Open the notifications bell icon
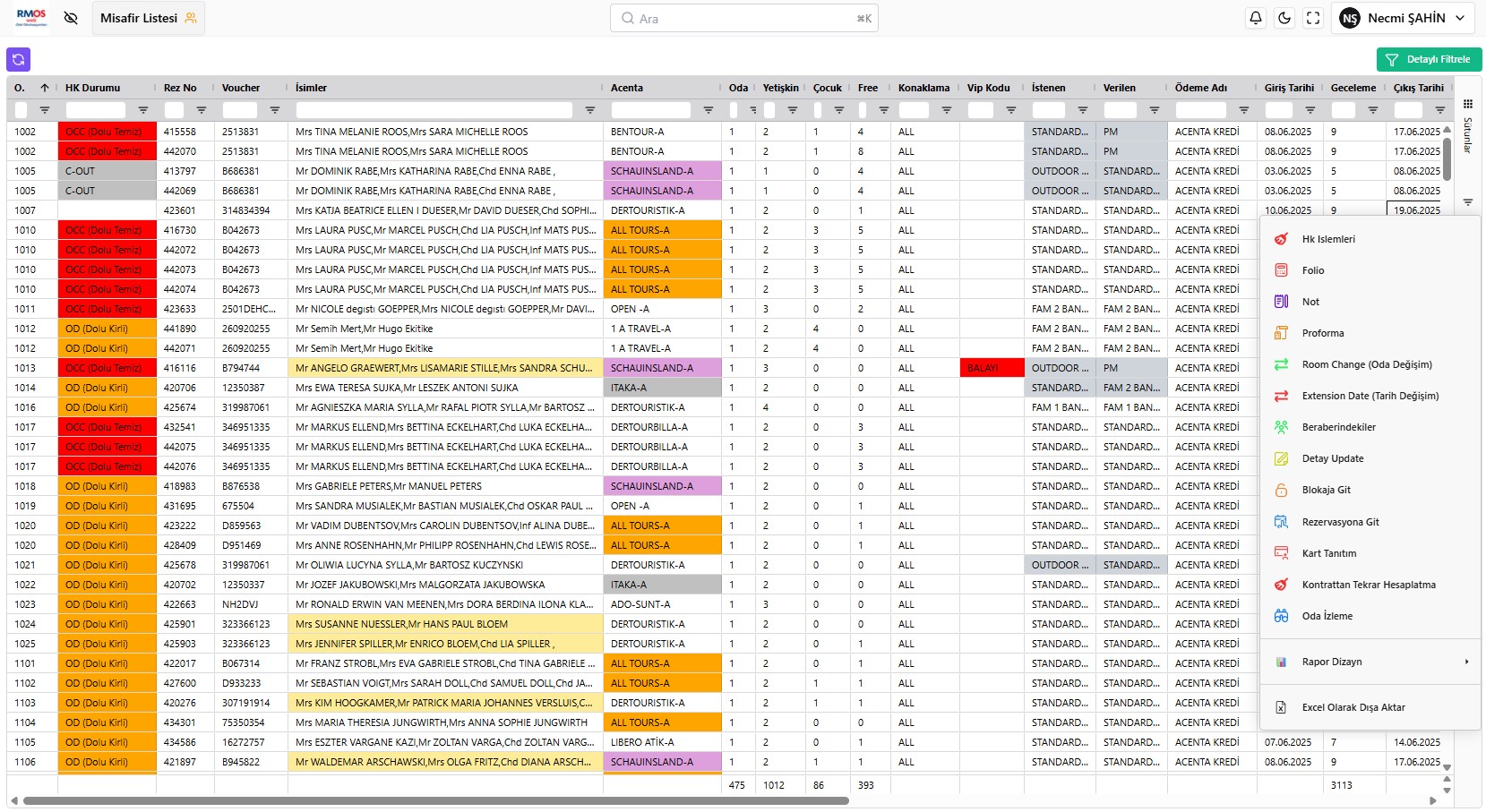The width and height of the screenshot is (1486, 812). (1256, 18)
